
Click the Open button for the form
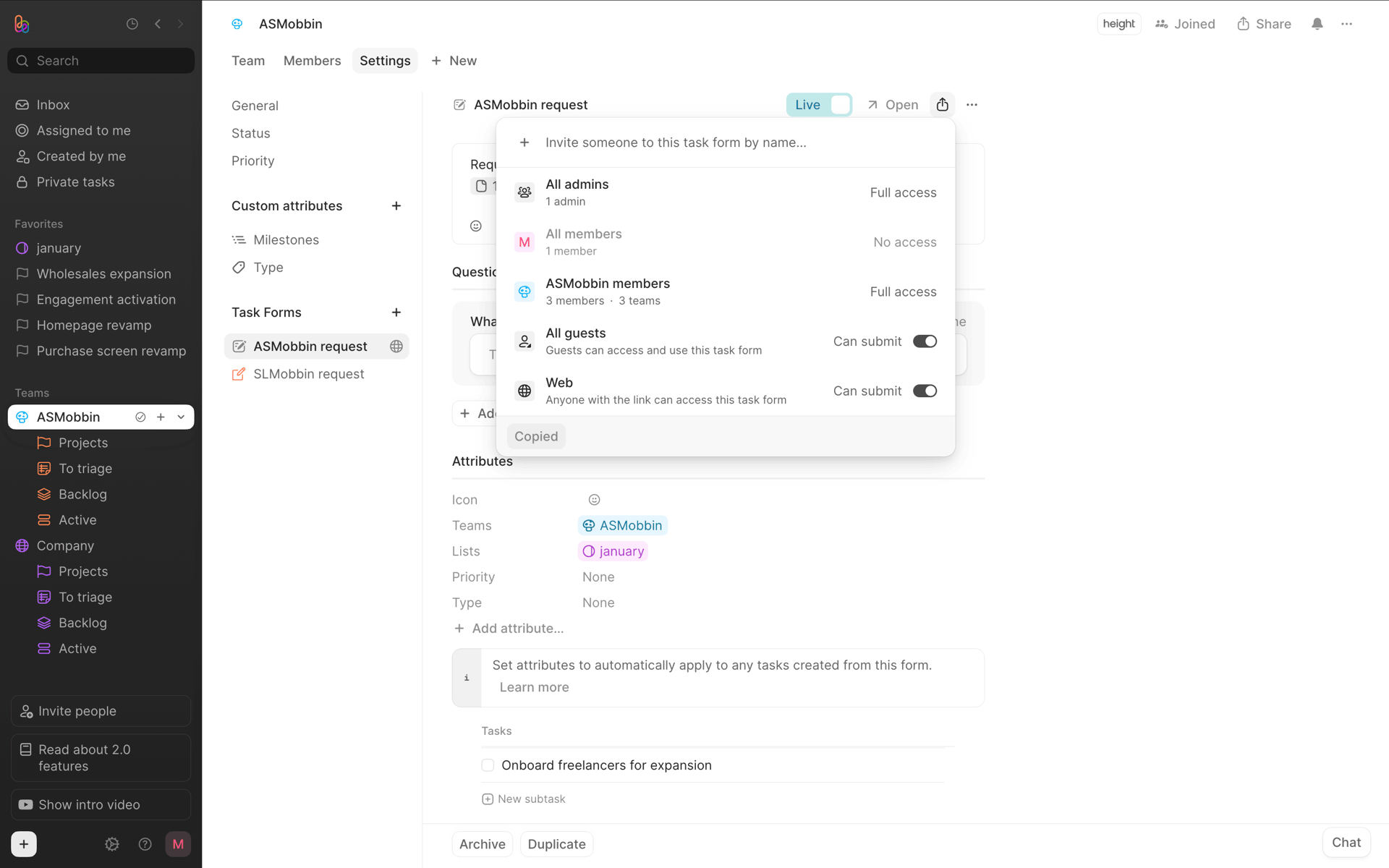coord(892,105)
